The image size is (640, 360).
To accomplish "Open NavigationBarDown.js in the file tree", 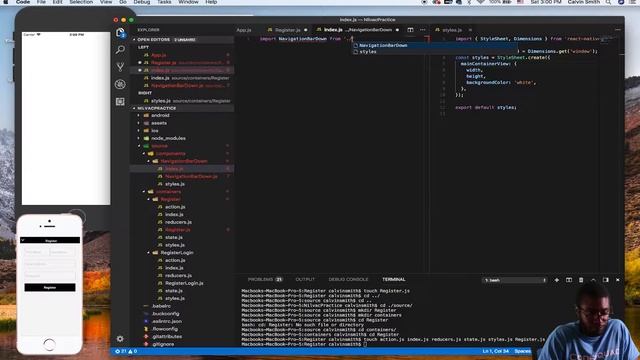I will 191,176.
